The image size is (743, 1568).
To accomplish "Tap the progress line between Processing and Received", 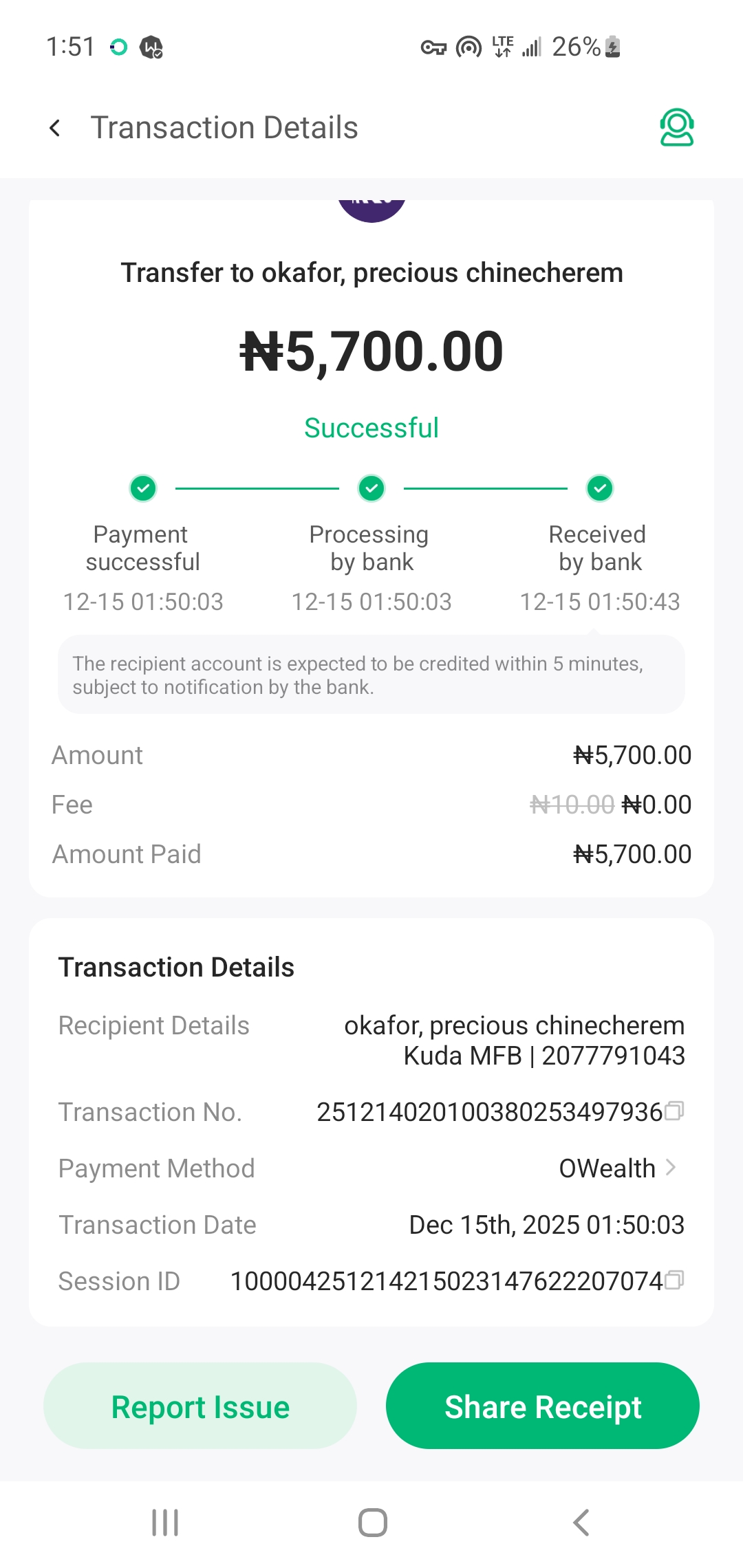I will 486,489.
